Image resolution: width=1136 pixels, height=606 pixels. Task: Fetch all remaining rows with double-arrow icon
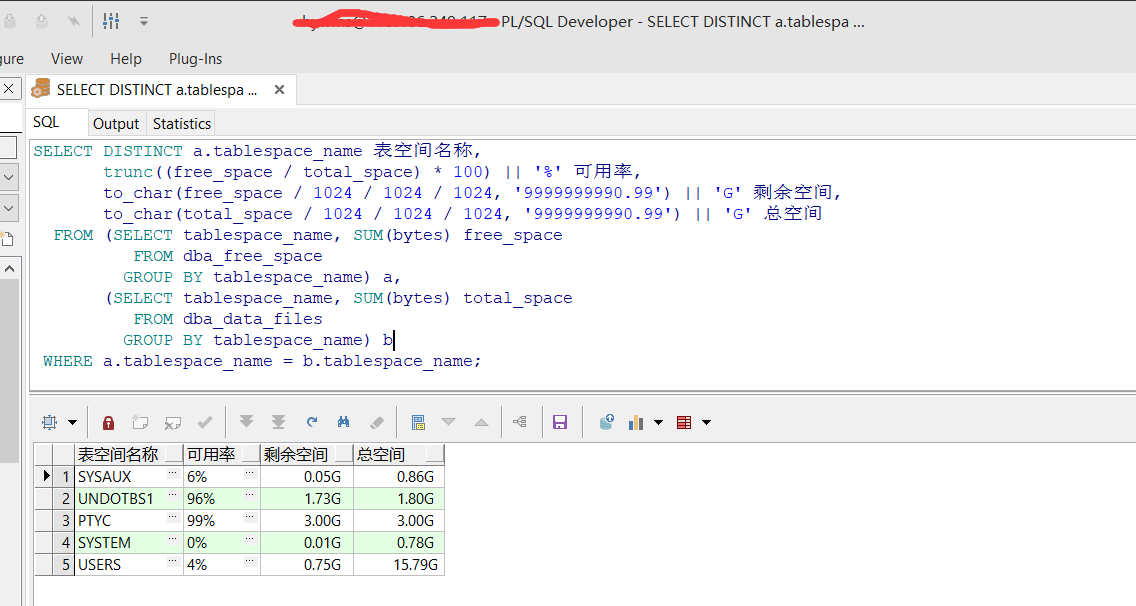(279, 422)
